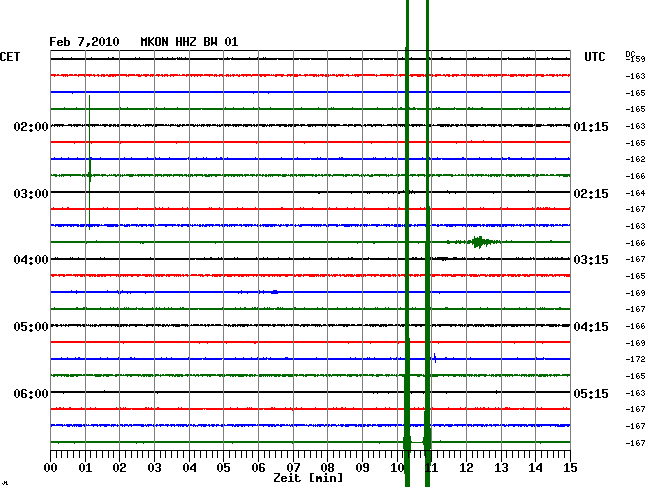
Task: Click minute 15 on the time axis
Action: [x=570, y=467]
